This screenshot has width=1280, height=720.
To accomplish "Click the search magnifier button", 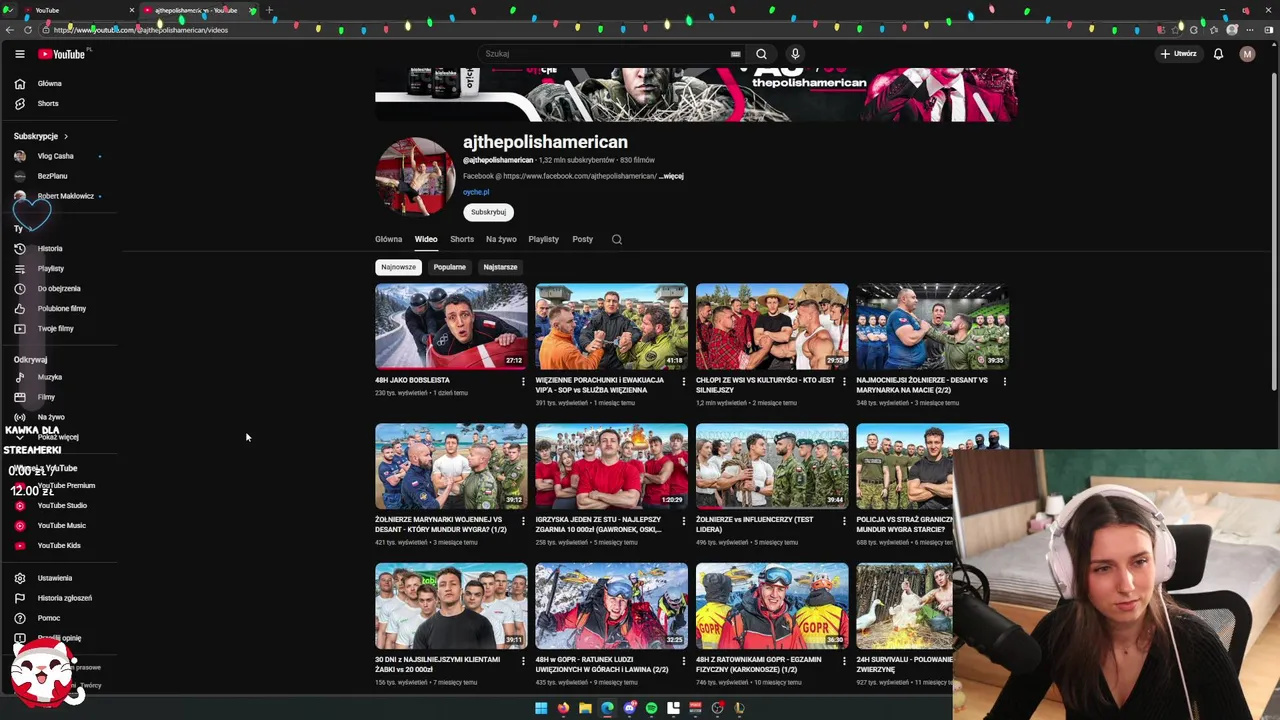I will tap(761, 54).
